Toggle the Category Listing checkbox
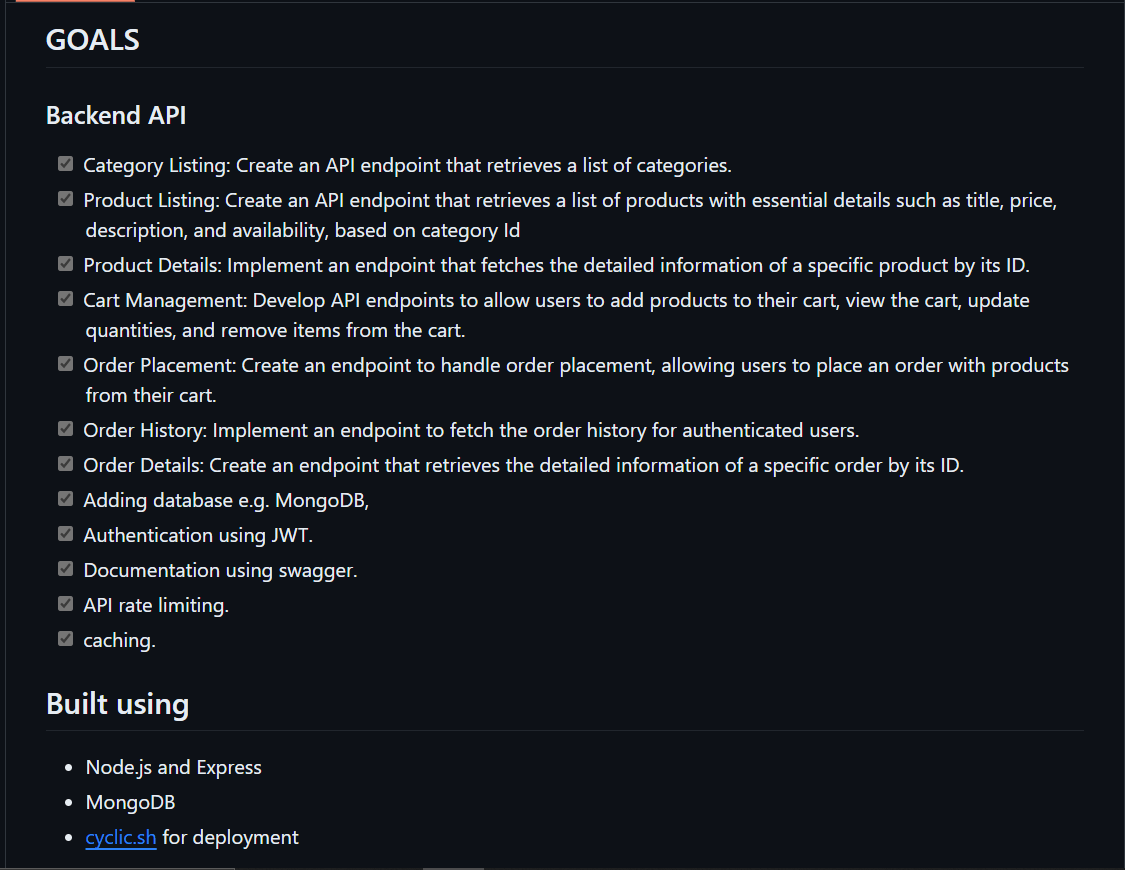Screen dimensions: 1125x870 (65, 164)
